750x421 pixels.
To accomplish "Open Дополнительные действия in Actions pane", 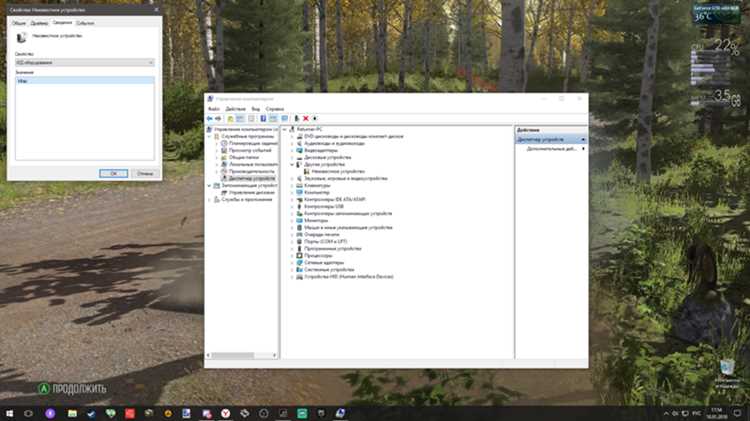I will pyautogui.click(x=551, y=149).
